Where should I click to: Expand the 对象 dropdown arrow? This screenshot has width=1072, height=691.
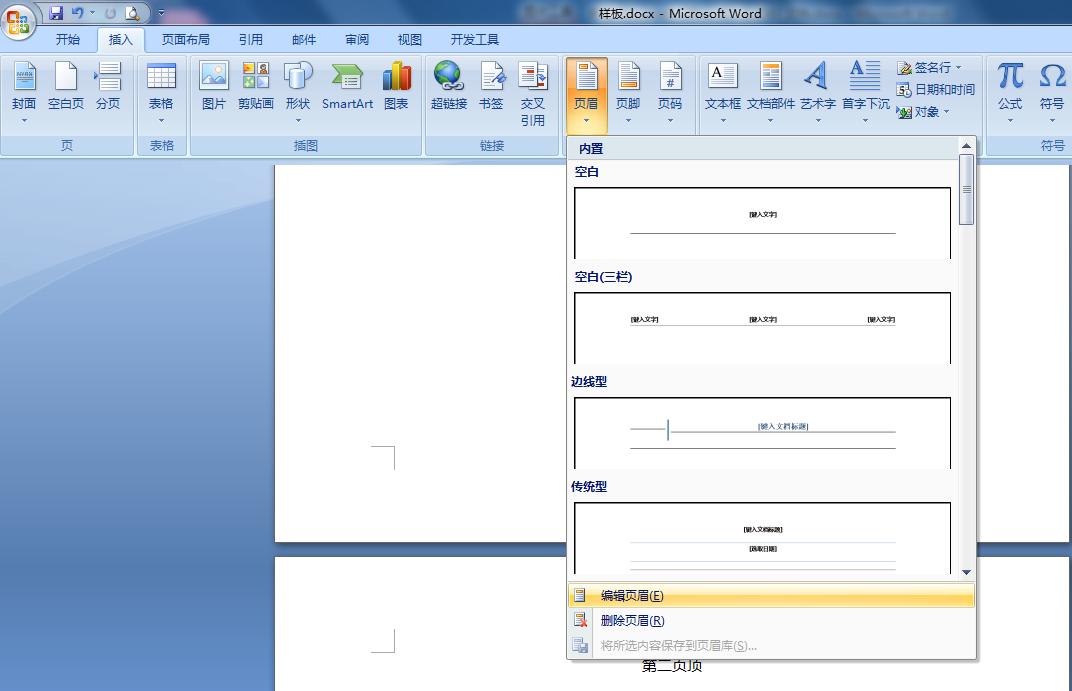(947, 111)
